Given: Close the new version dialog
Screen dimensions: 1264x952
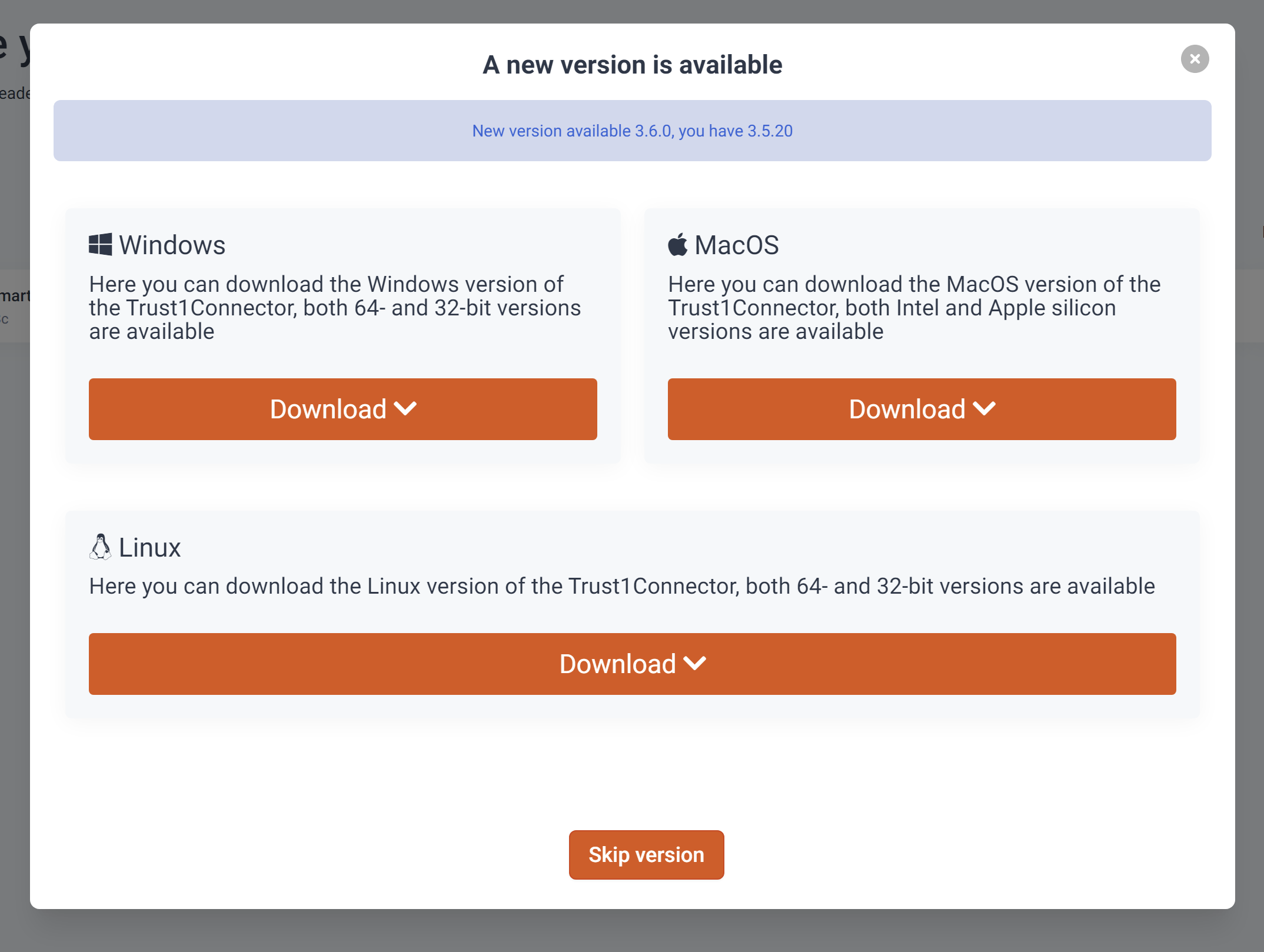Looking at the screenshot, I should coord(1195,59).
